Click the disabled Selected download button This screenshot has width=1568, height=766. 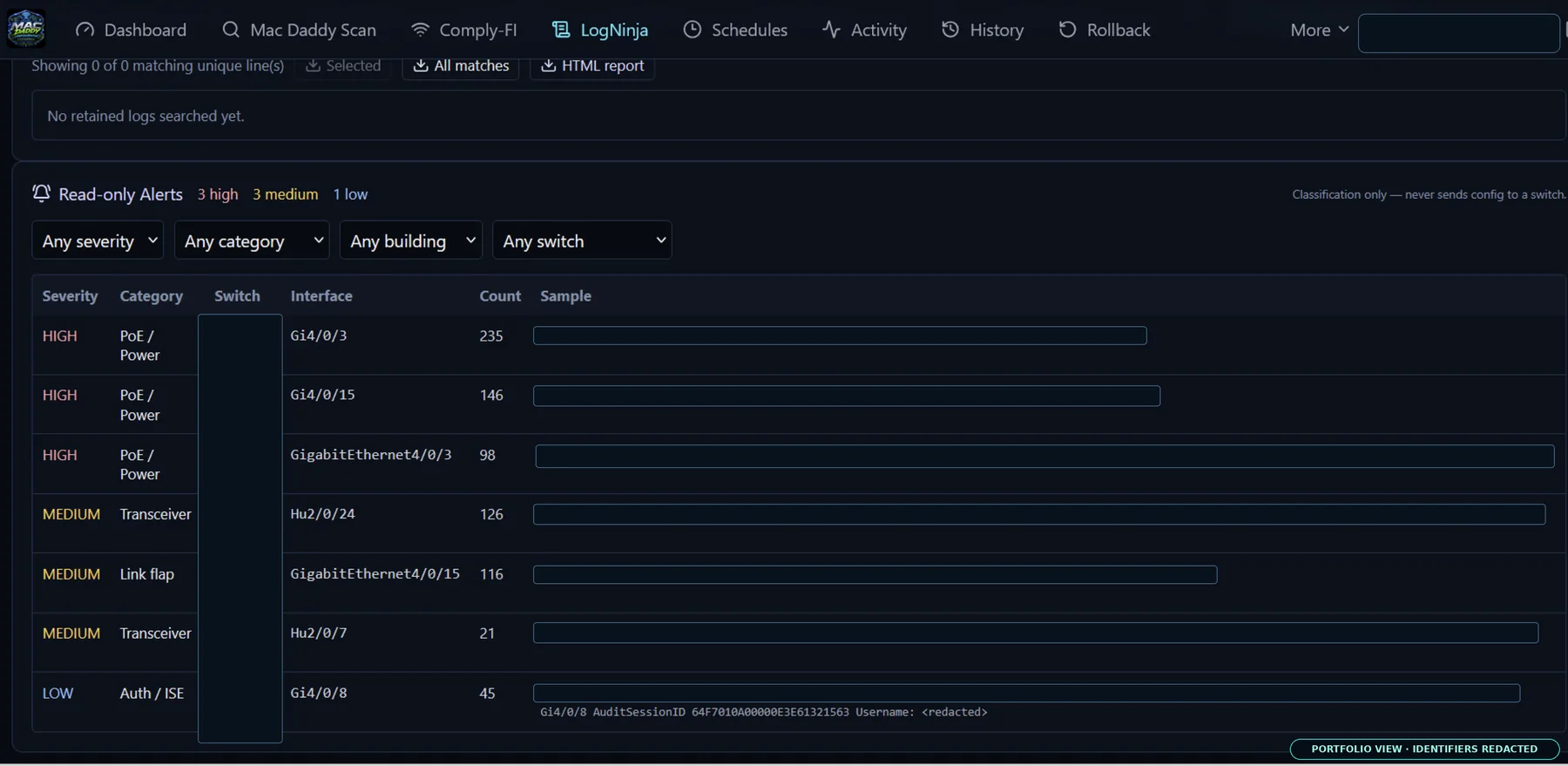343,65
